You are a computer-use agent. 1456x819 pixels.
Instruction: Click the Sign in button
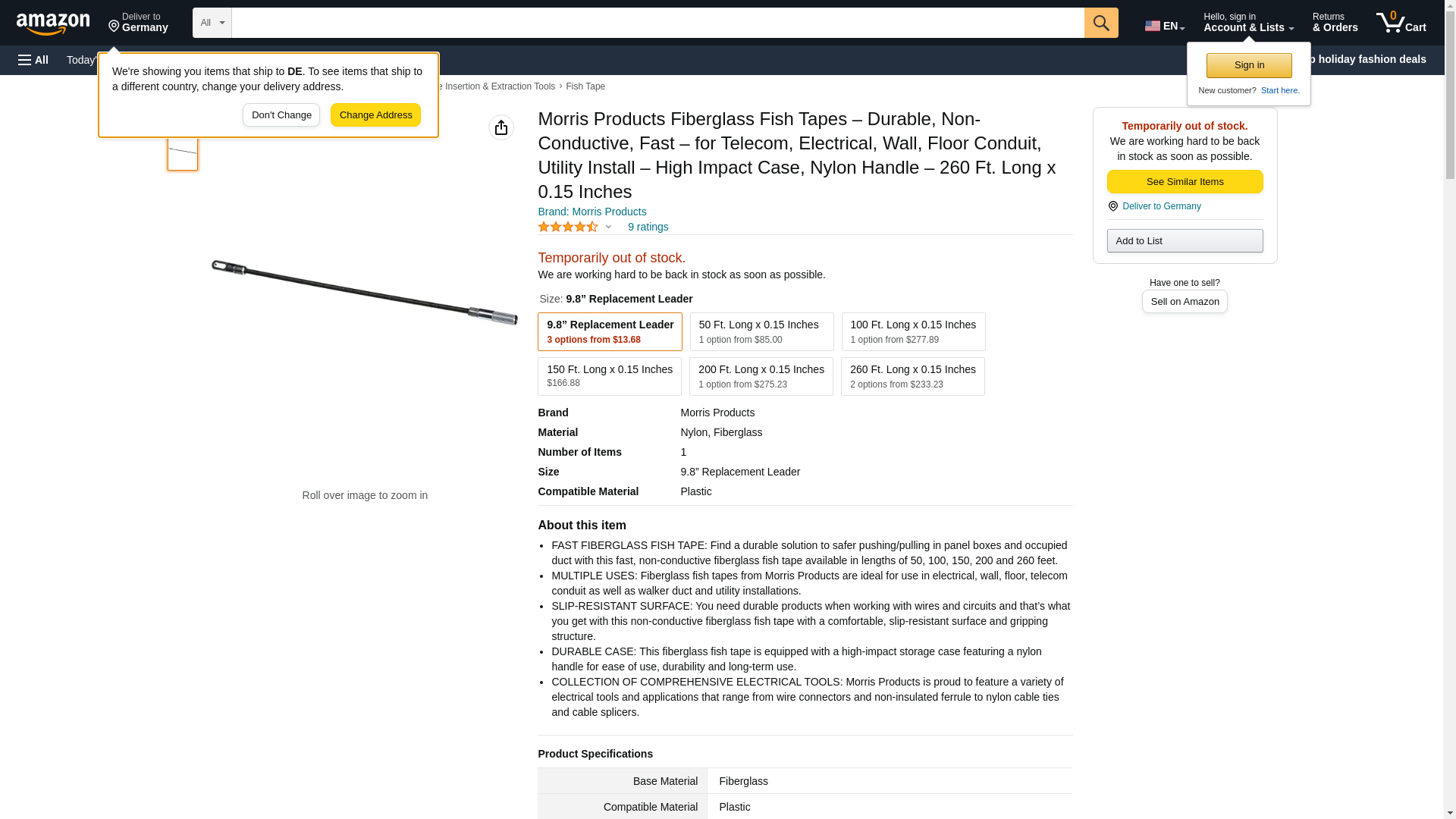(1248, 65)
